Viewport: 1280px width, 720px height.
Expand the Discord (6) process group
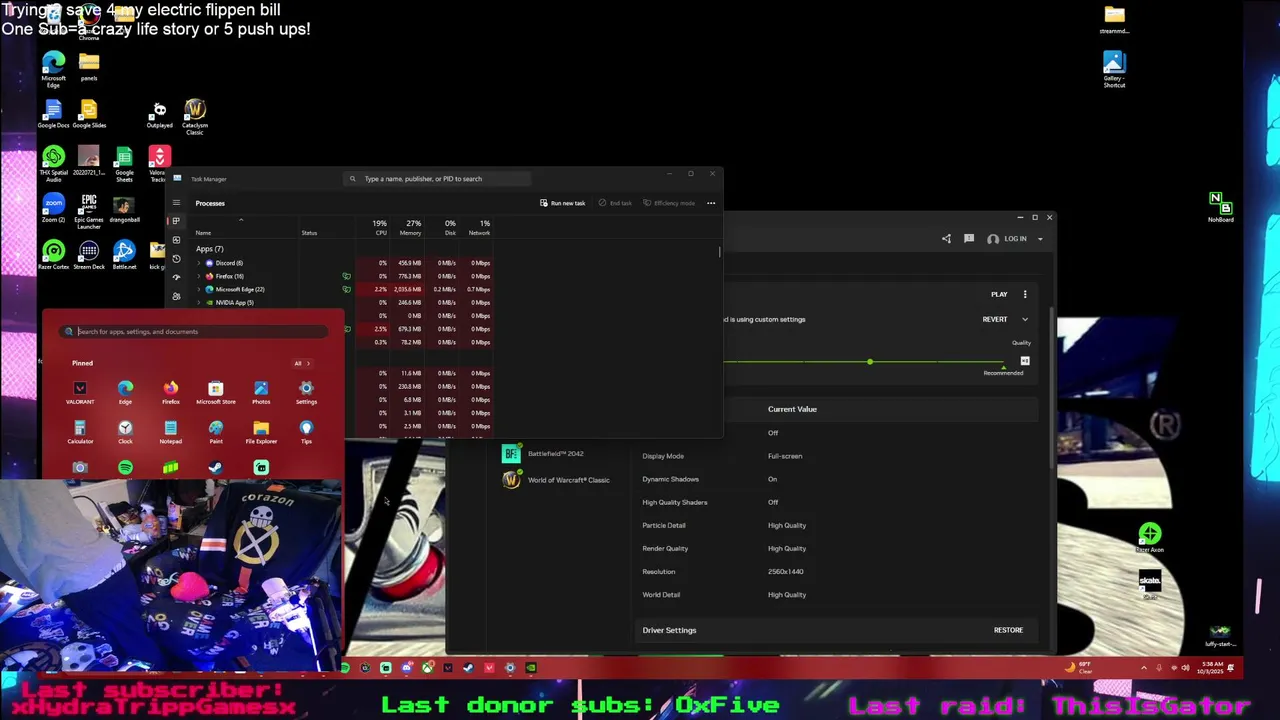pyautogui.click(x=198, y=263)
